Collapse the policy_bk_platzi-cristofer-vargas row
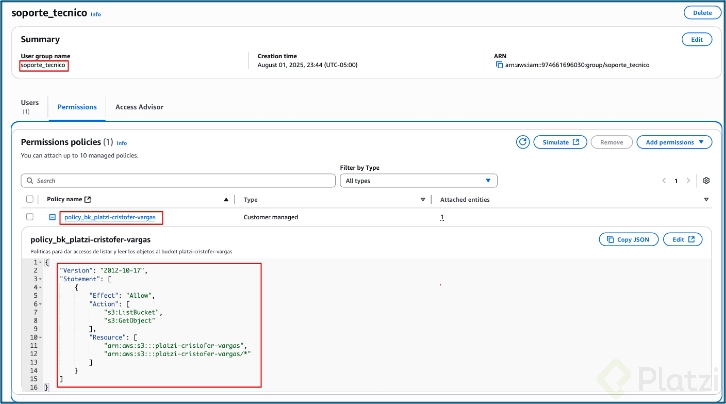 [52, 217]
